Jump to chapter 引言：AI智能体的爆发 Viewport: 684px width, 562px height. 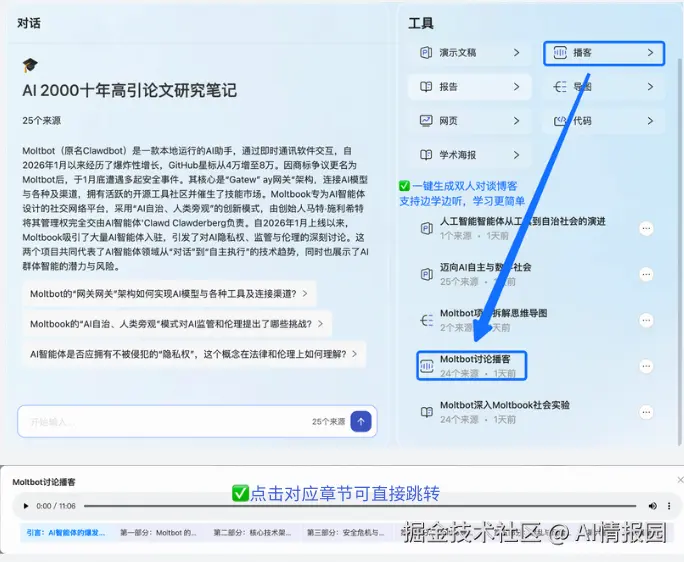65,533
